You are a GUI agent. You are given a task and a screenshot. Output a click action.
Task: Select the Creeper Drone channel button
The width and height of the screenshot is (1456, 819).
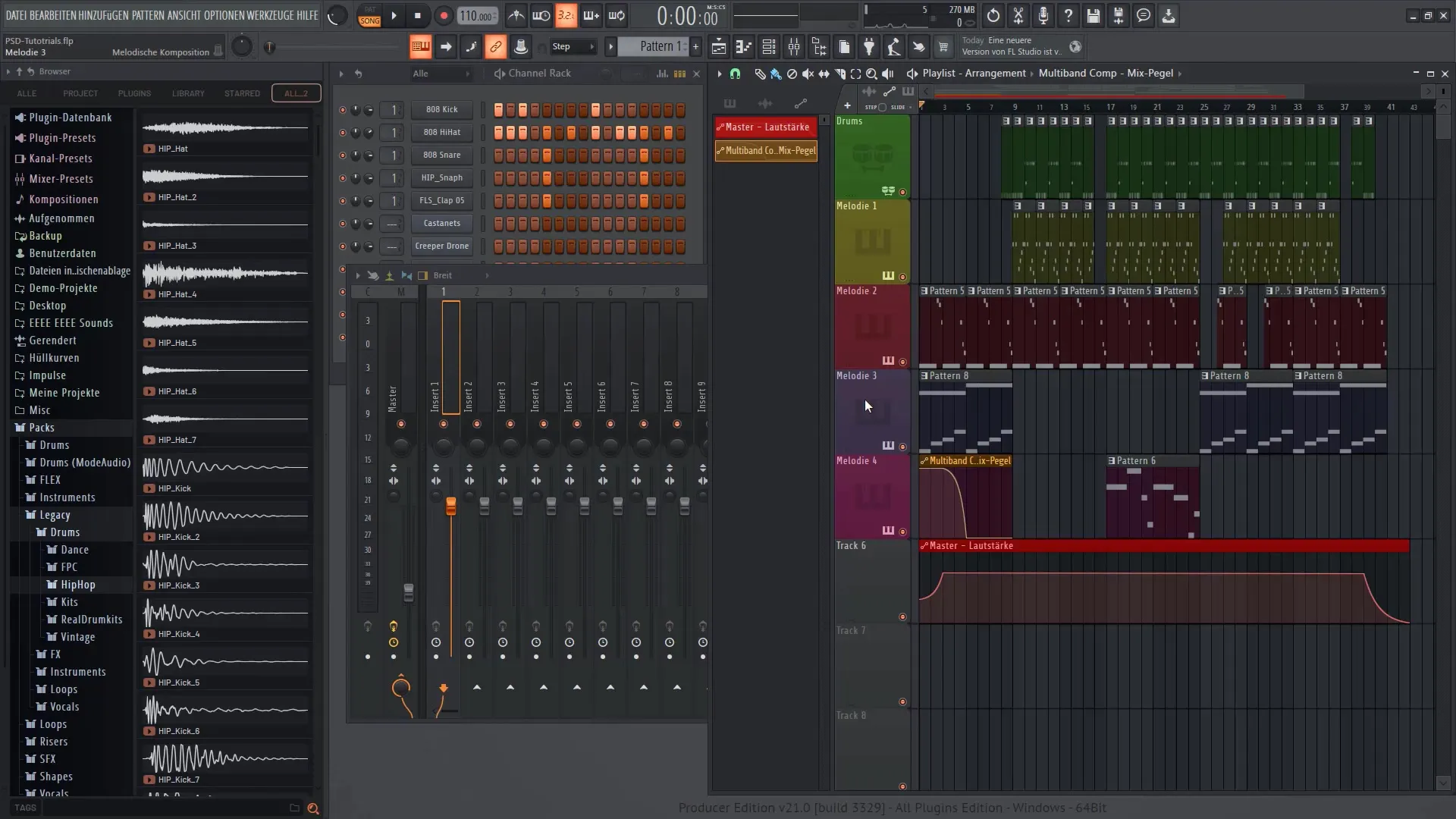(x=442, y=246)
